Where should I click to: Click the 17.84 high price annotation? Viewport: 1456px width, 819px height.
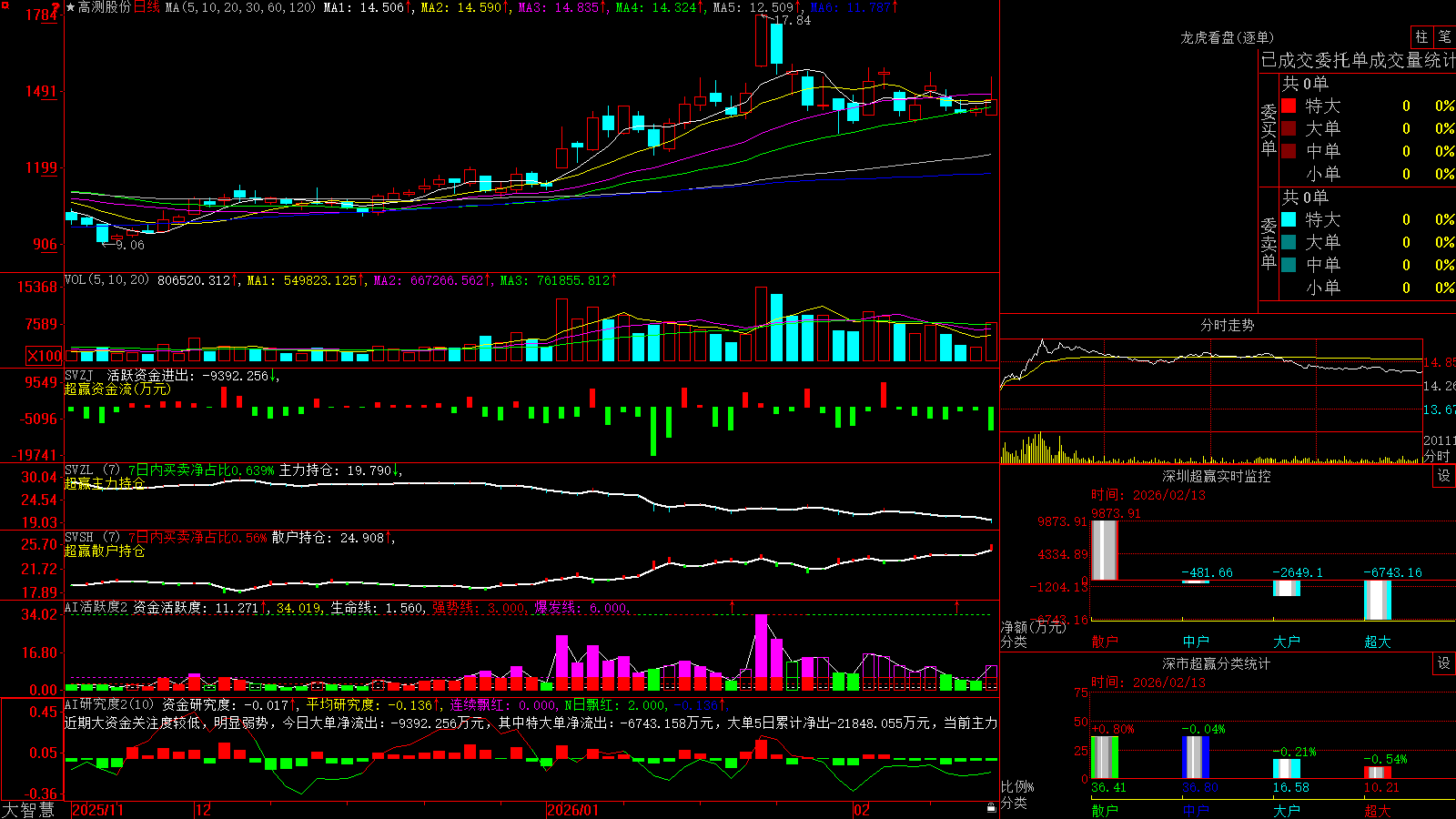792,20
